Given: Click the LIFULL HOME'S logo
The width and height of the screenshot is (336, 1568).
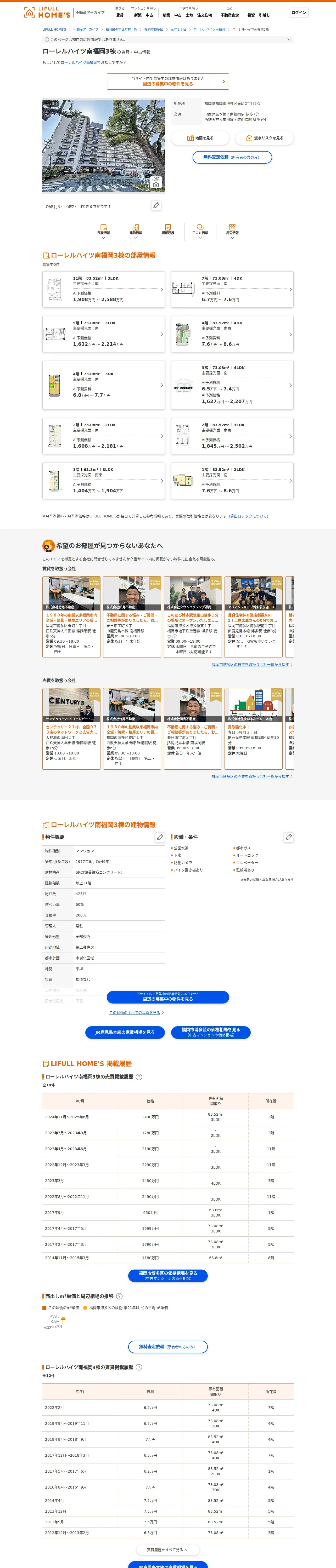Looking at the screenshot, I should (x=47, y=12).
